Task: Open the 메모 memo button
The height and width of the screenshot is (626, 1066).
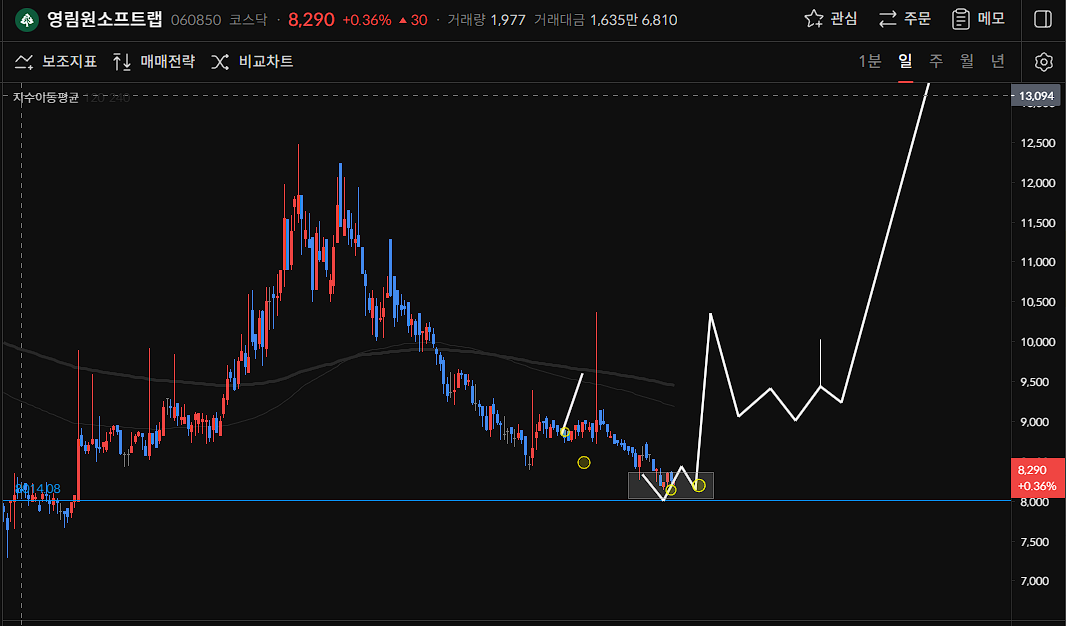Action: tap(978, 19)
